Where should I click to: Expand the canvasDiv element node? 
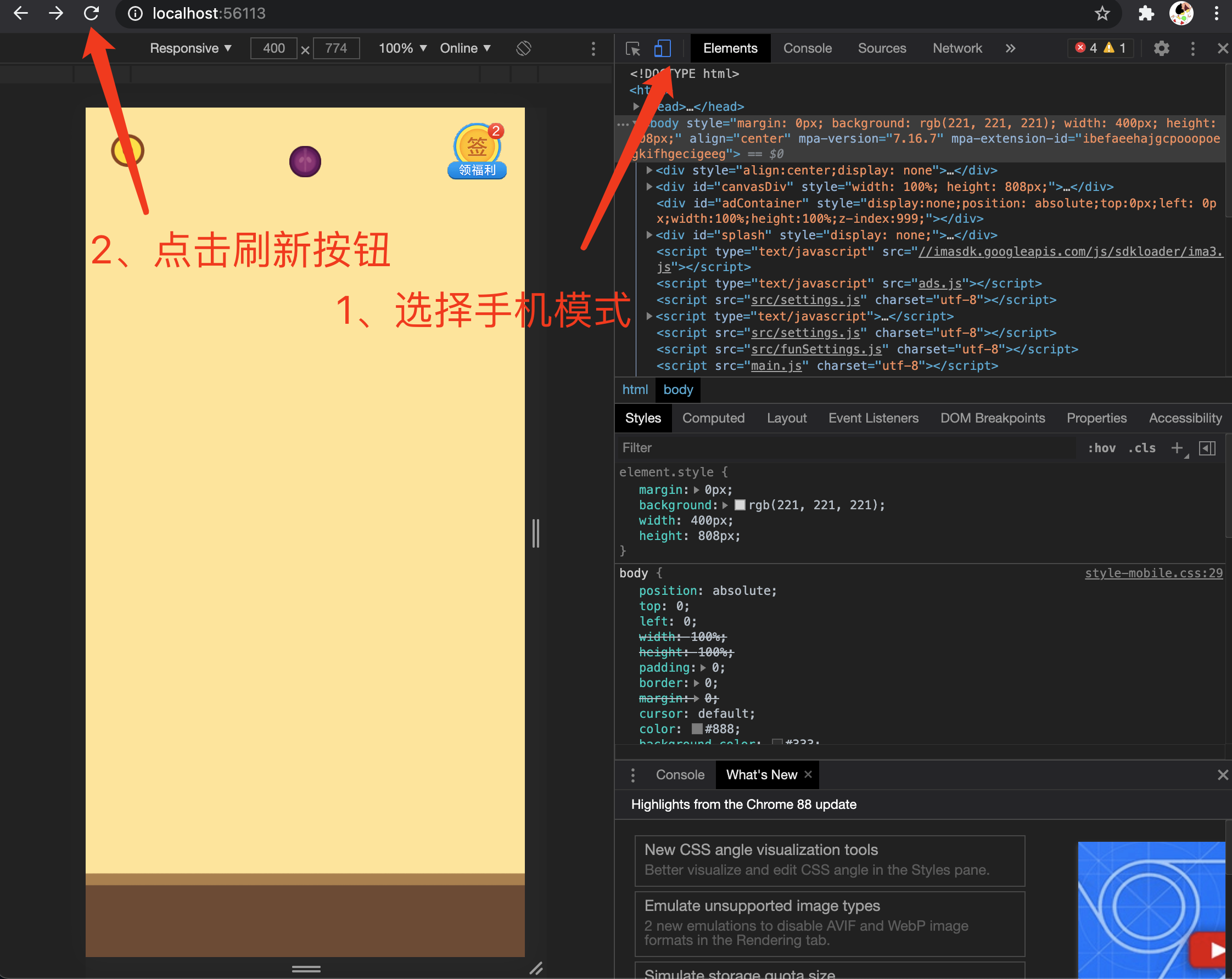click(x=649, y=187)
